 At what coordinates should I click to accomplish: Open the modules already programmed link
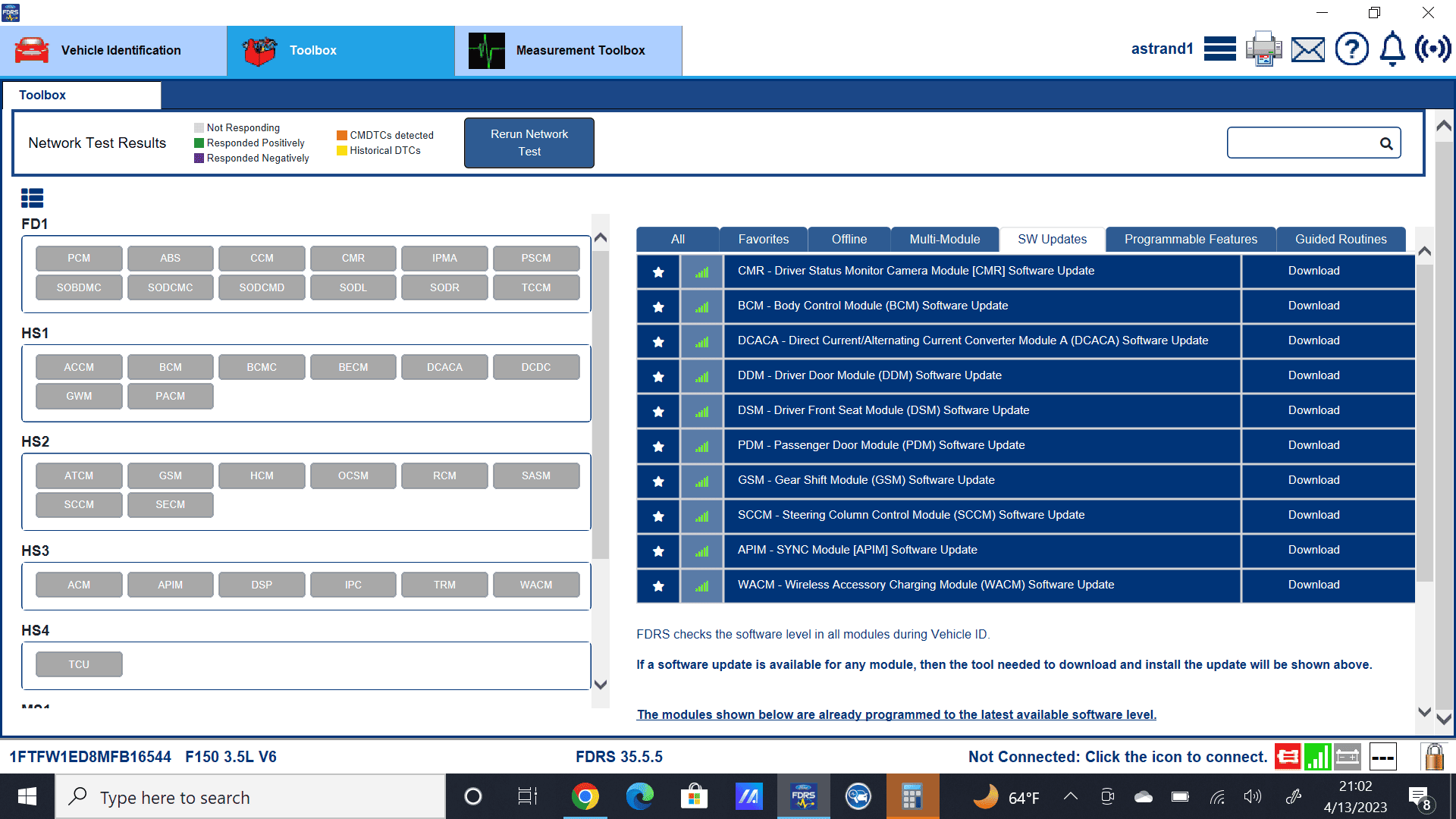pyautogui.click(x=896, y=715)
